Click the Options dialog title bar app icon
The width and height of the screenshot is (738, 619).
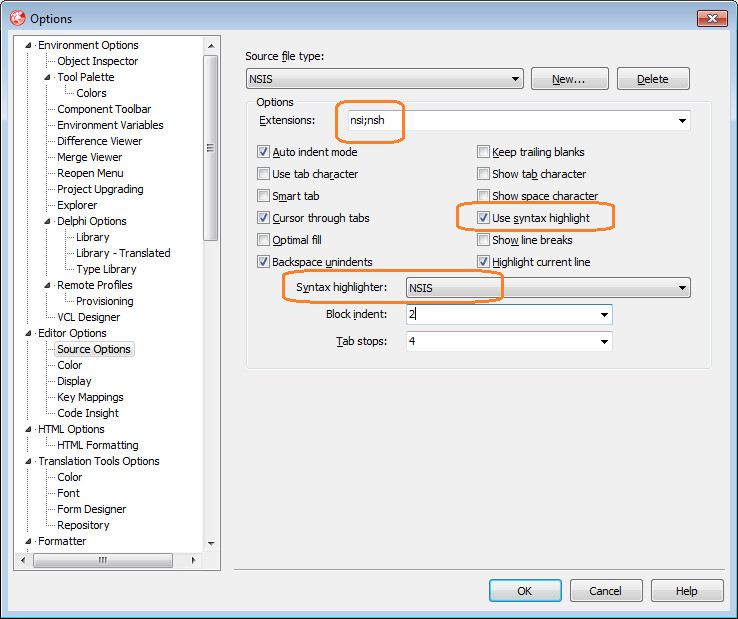coord(18,18)
